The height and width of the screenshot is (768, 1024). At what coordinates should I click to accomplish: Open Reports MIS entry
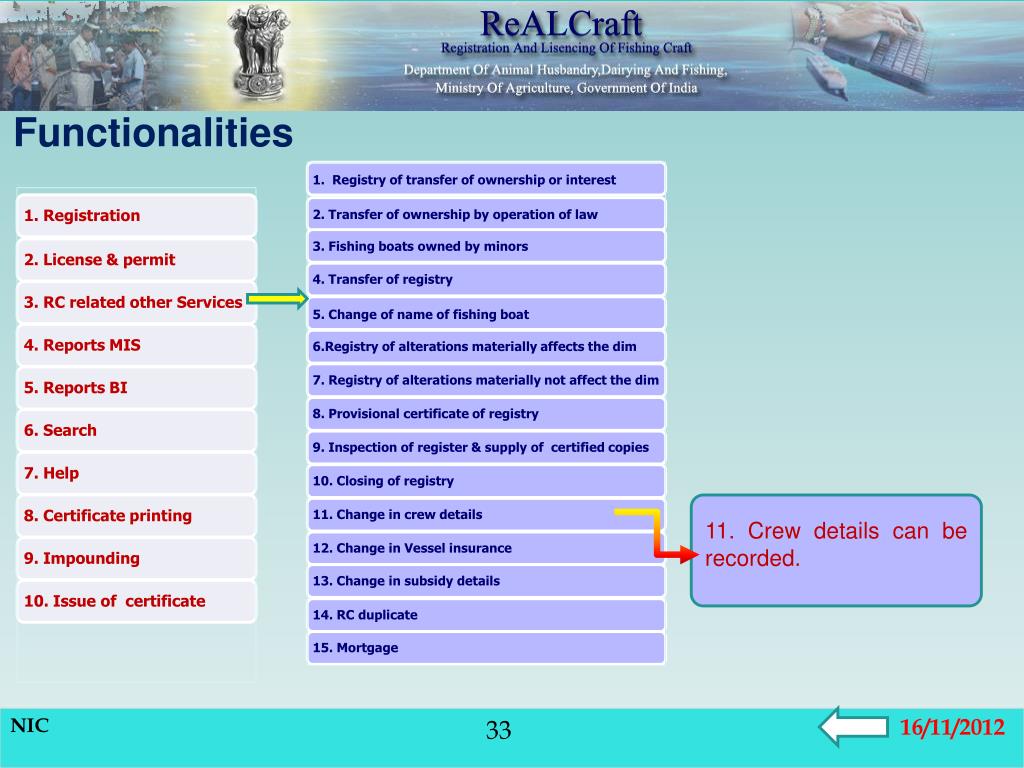(x=136, y=345)
